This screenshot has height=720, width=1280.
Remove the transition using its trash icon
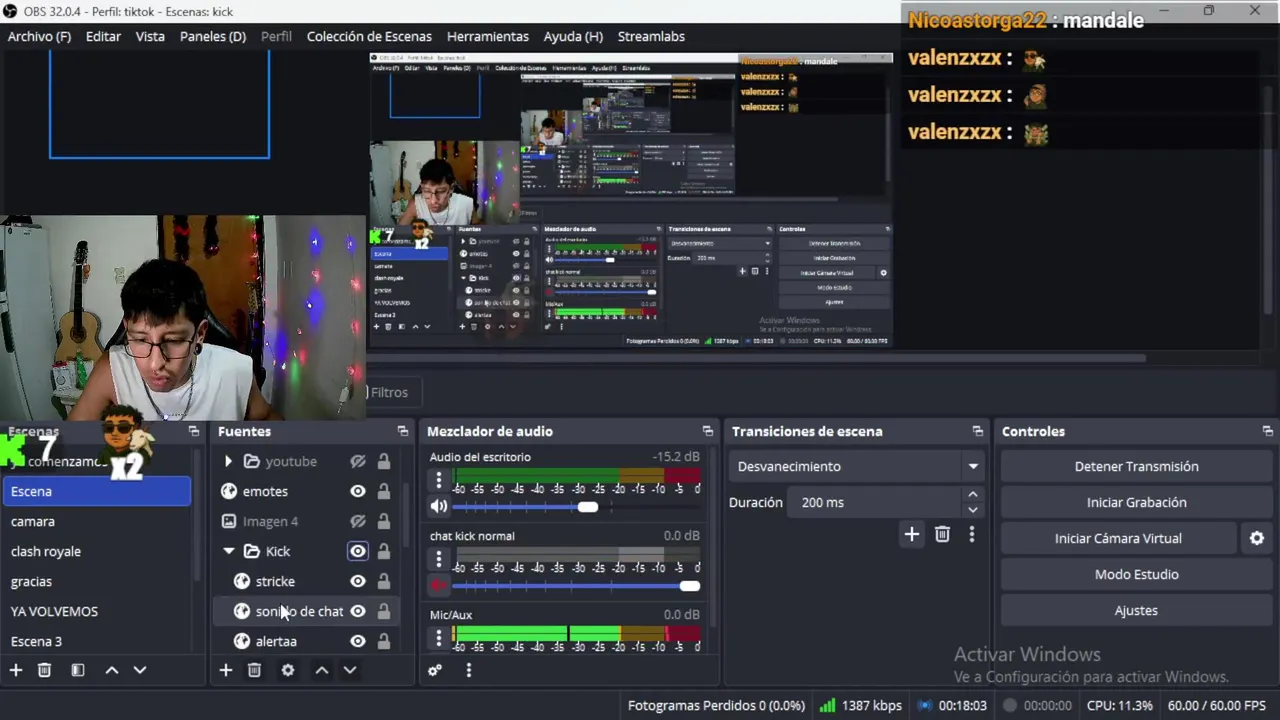click(942, 535)
